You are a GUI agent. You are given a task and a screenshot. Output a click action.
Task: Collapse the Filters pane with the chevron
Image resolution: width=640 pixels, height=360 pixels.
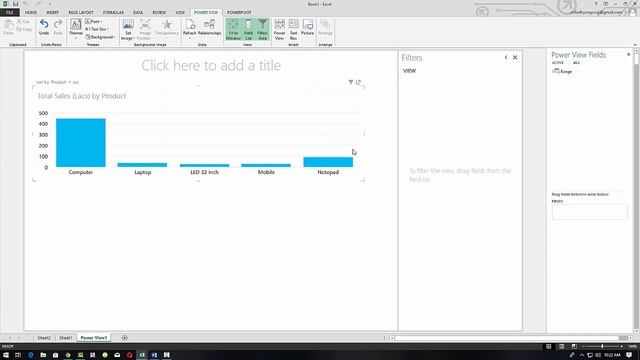(506, 58)
